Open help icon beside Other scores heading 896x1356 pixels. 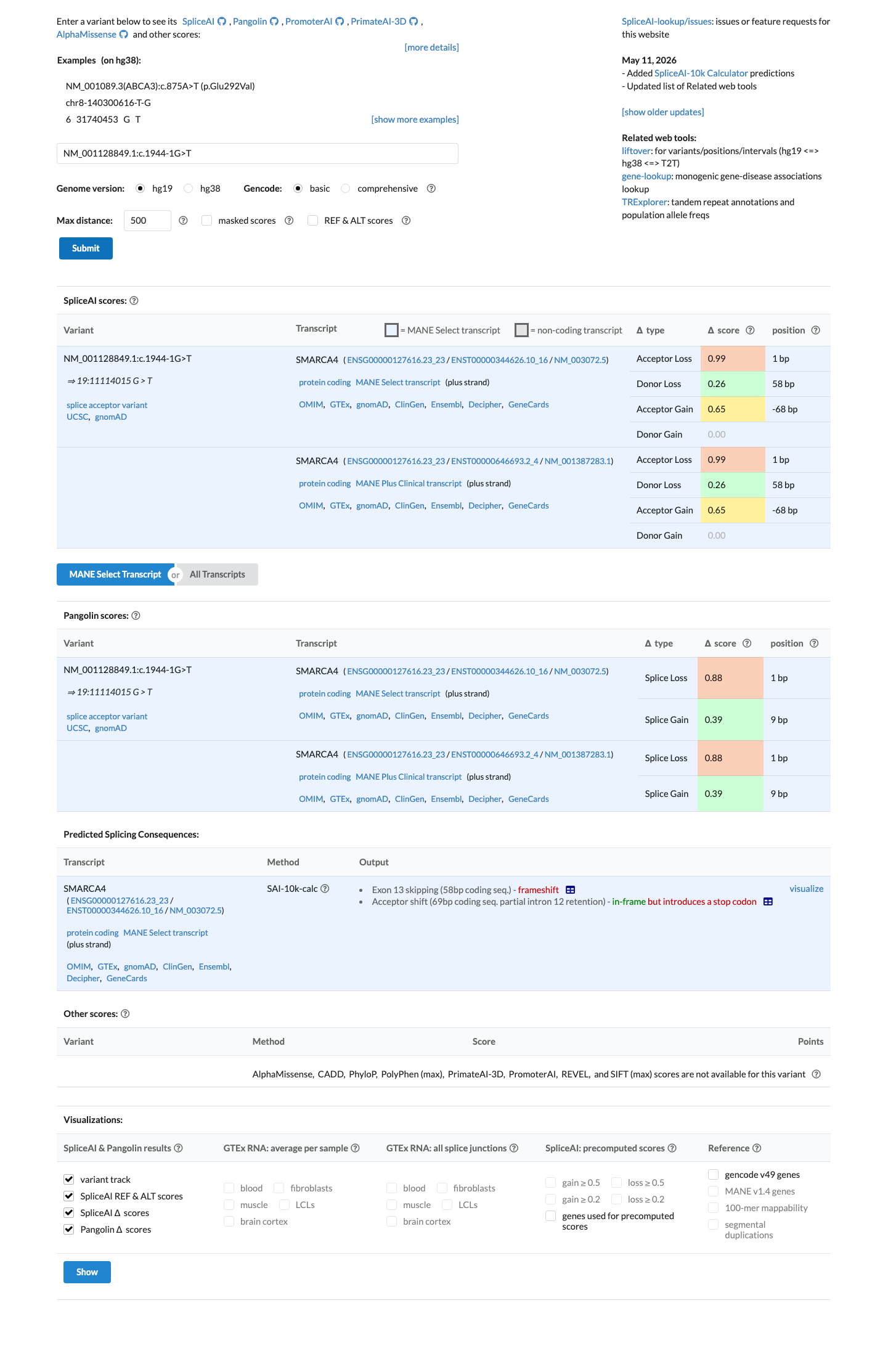click(125, 1014)
